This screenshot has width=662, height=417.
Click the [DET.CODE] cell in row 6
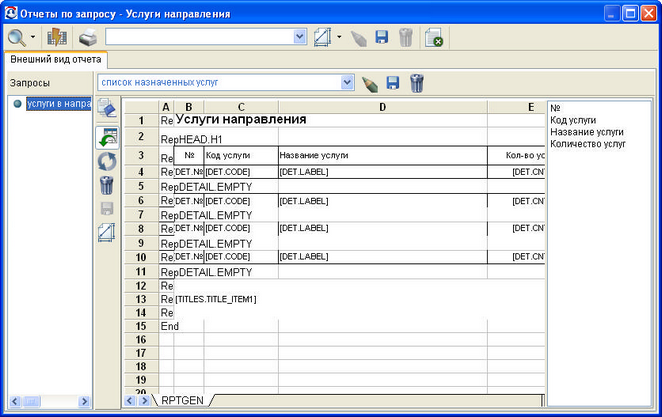tap(241, 201)
